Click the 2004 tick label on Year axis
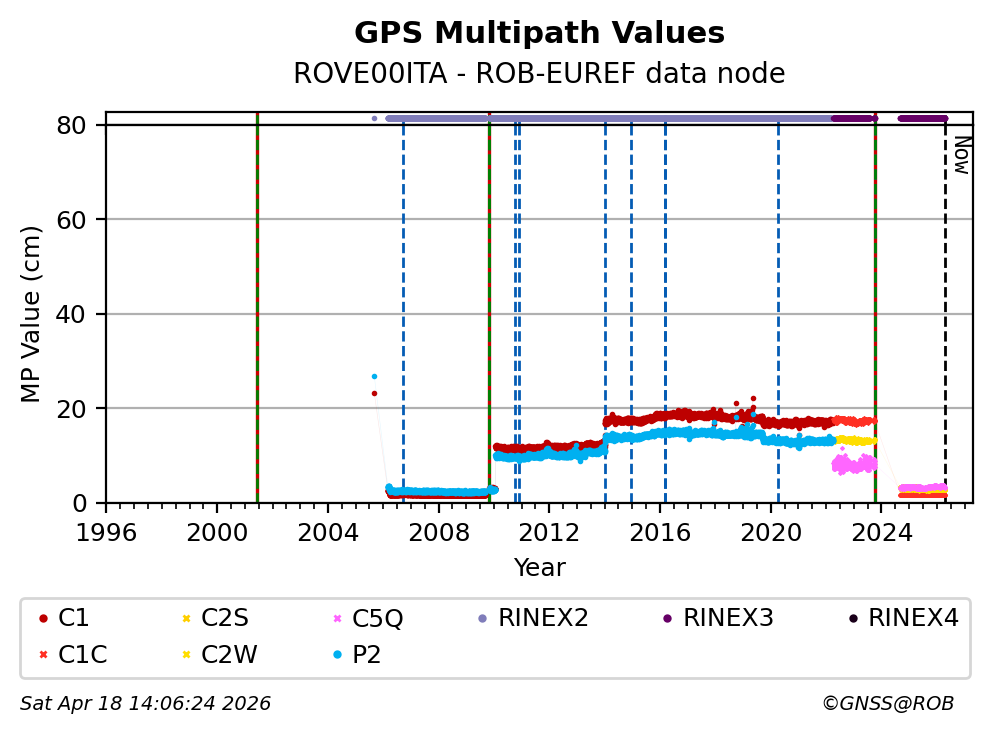The image size is (992, 734). pyautogui.click(x=328, y=531)
